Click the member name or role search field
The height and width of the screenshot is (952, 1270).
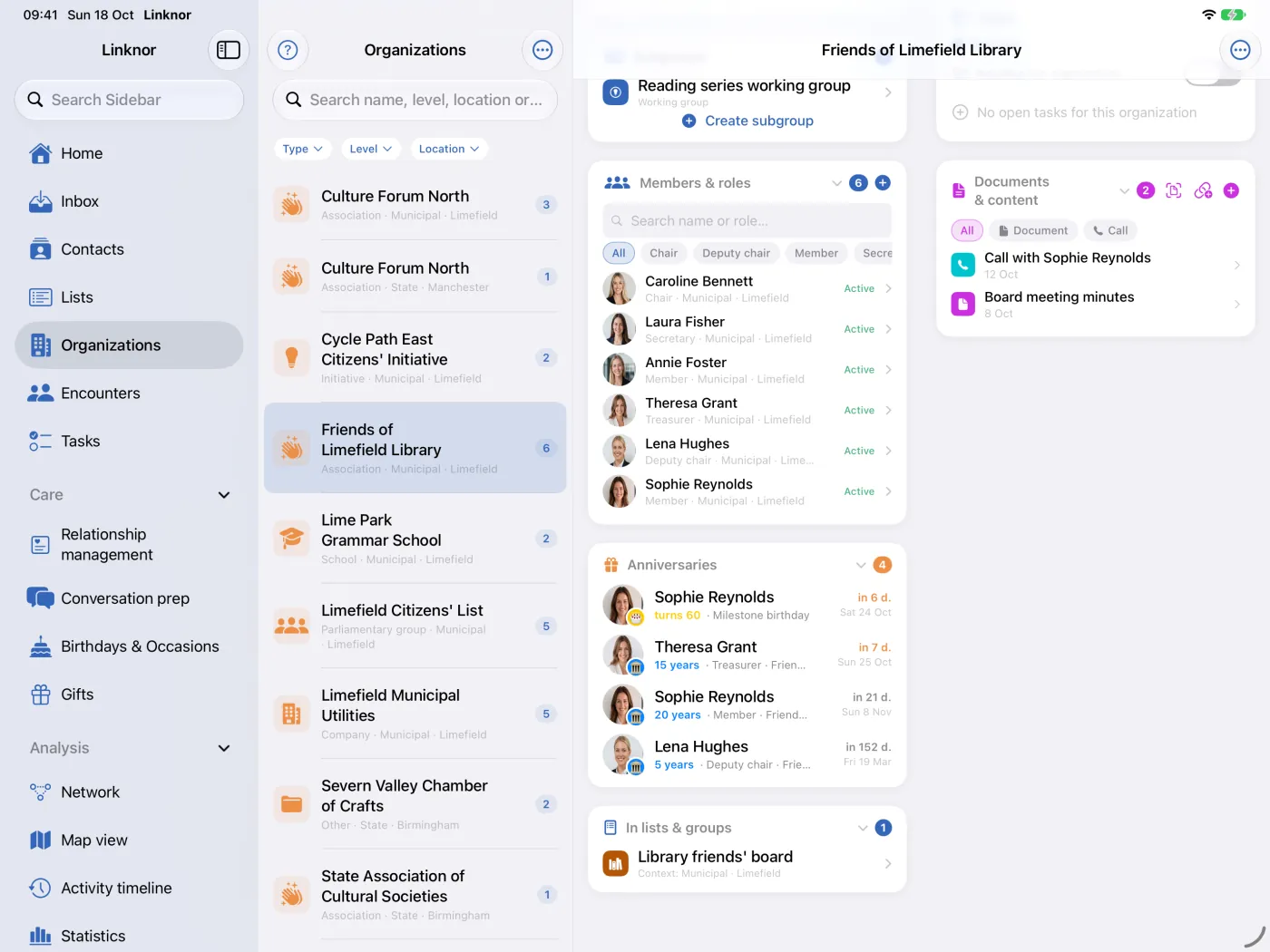point(747,220)
